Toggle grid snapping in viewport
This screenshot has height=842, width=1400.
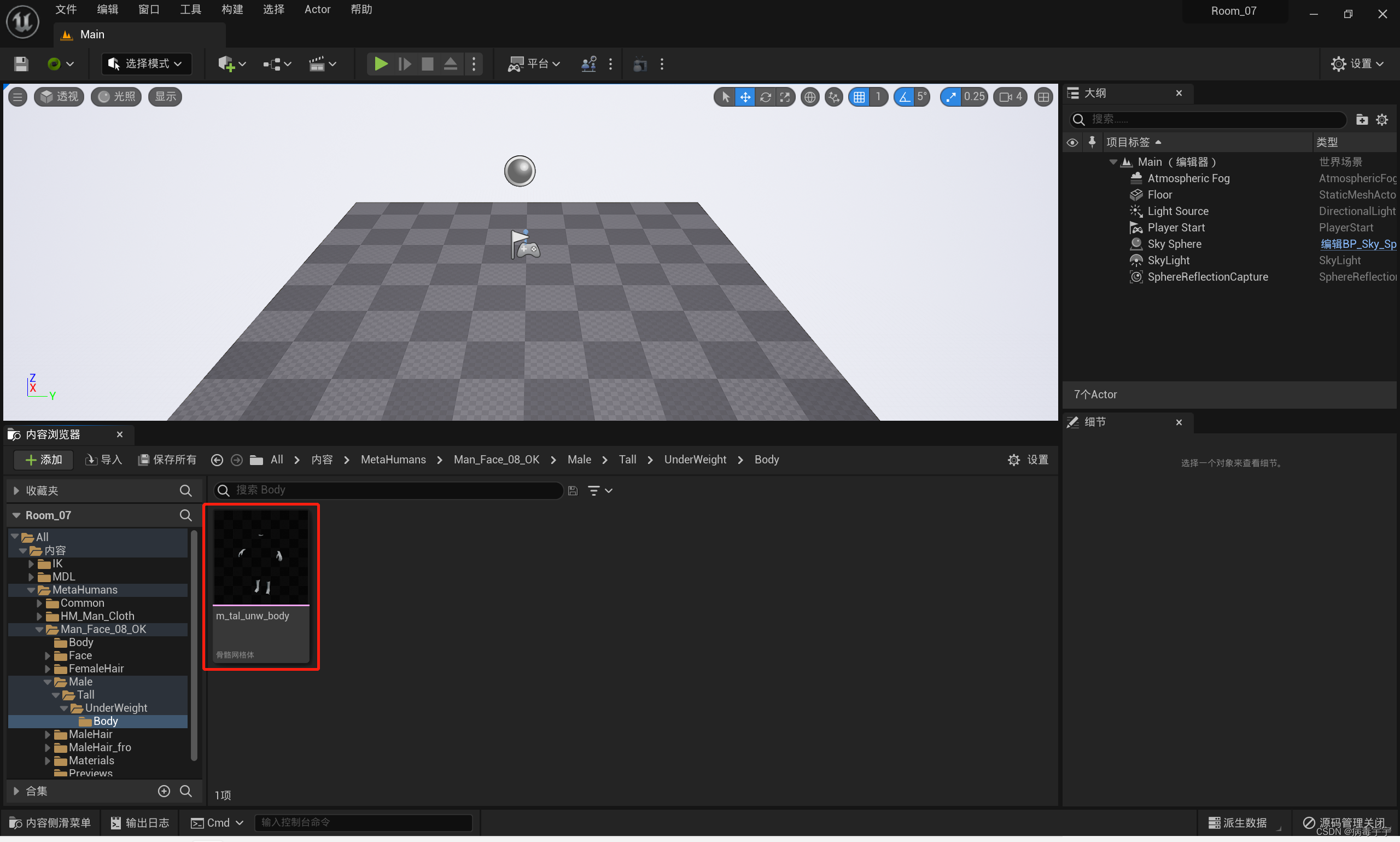(859, 97)
